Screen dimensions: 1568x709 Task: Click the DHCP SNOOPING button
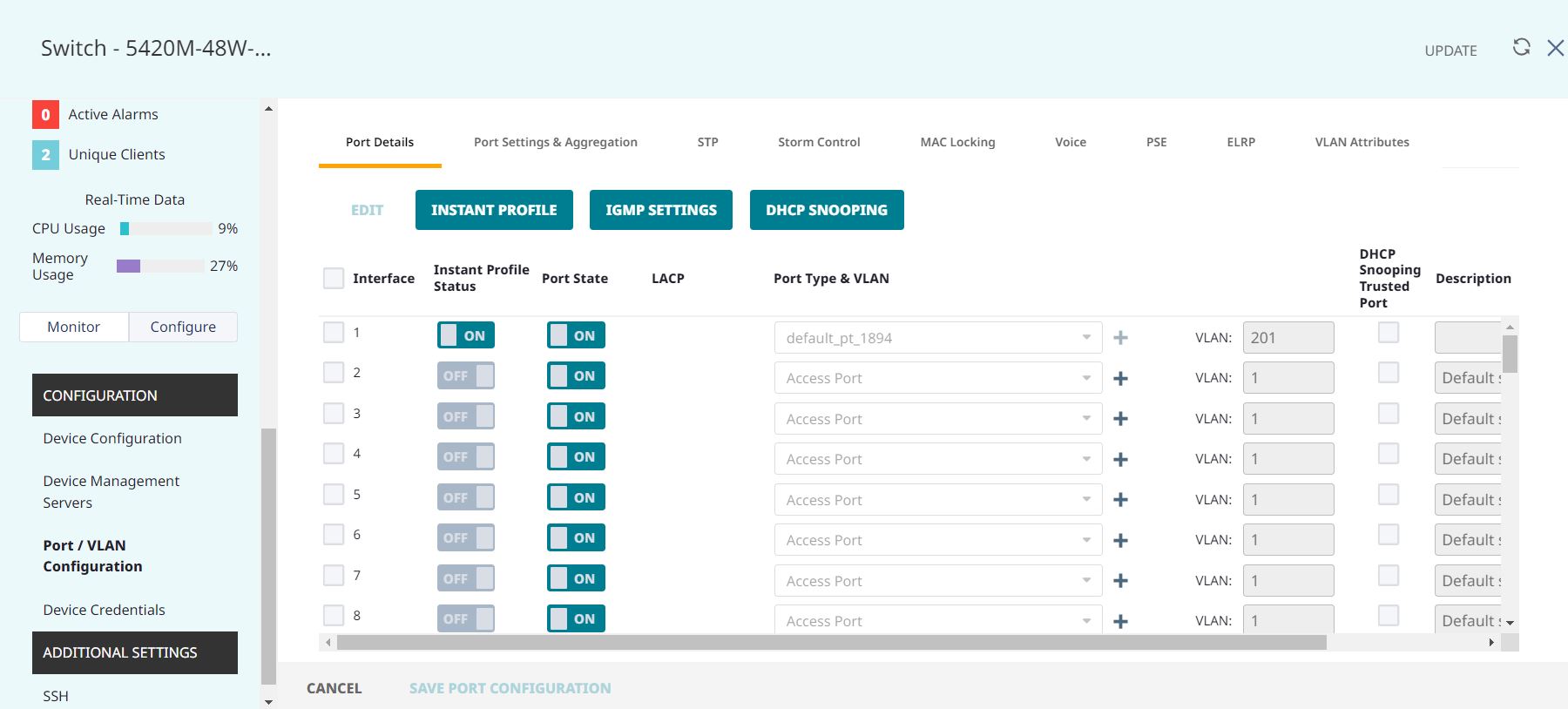826,210
